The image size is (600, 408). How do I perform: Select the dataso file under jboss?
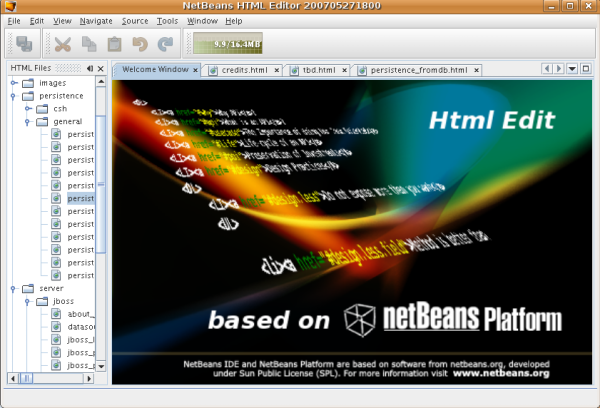[81, 327]
